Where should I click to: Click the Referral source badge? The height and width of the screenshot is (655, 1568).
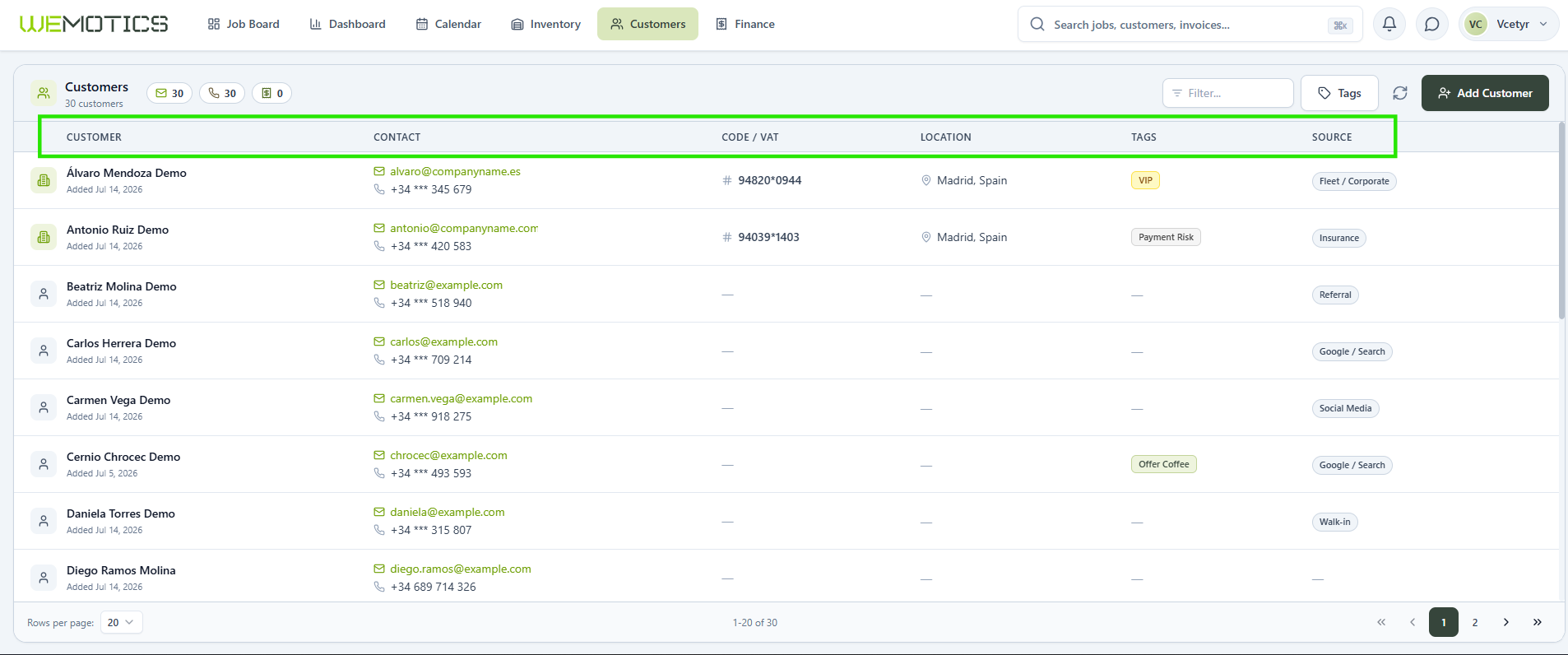pos(1334,295)
